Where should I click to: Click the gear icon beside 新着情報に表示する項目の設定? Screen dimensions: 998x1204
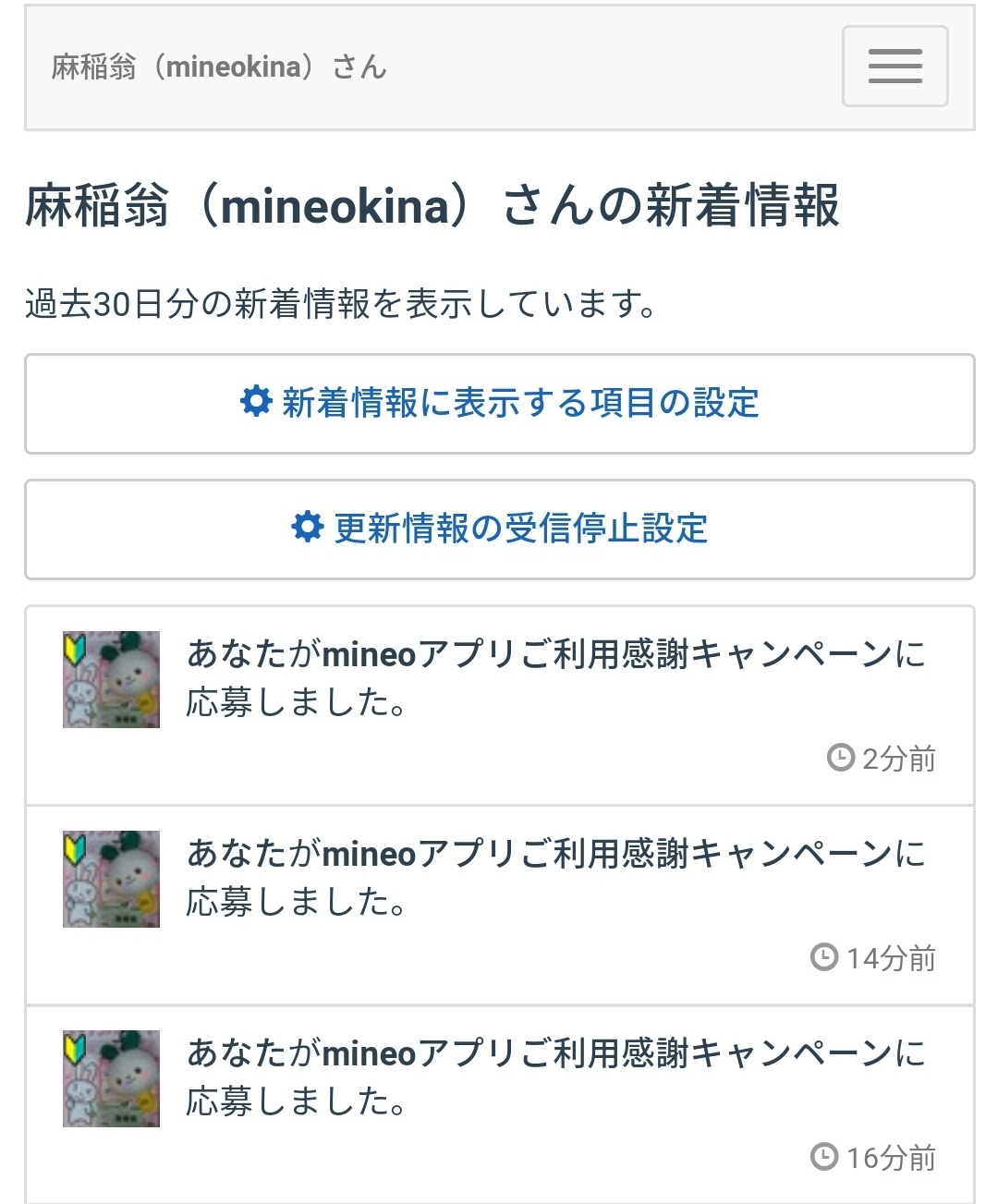coord(256,401)
